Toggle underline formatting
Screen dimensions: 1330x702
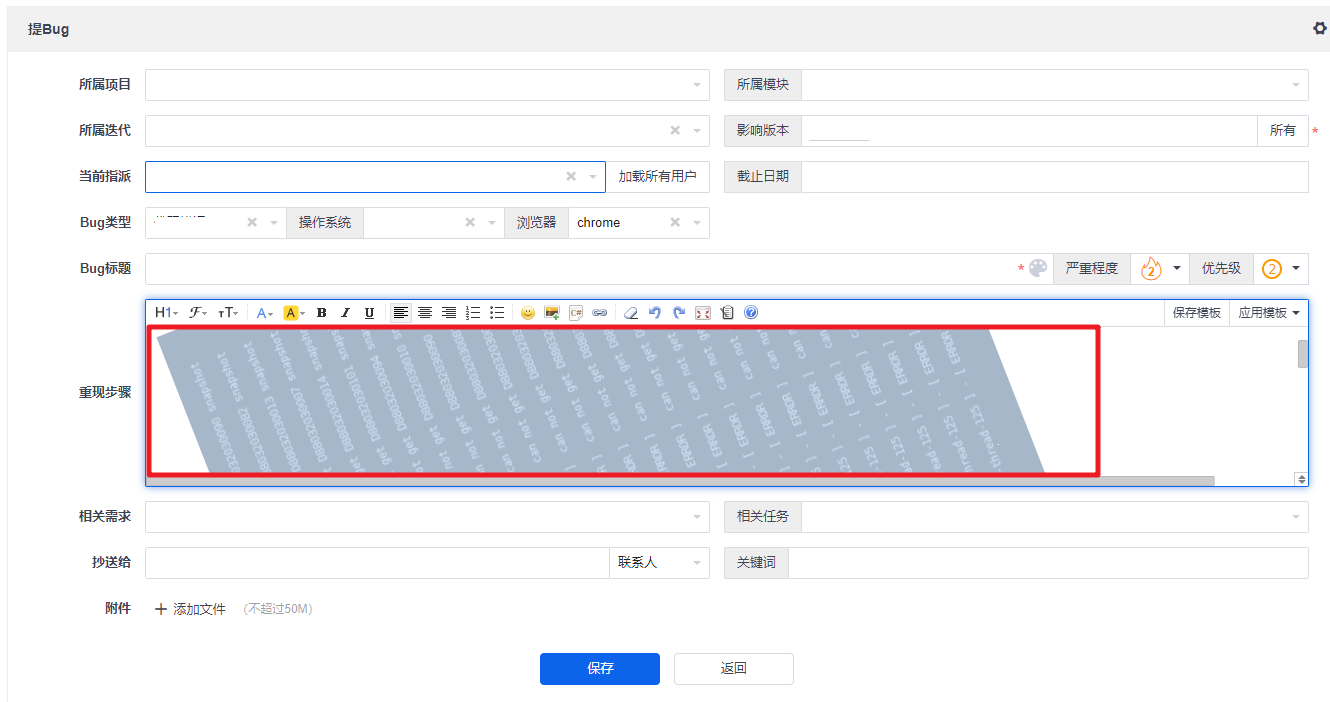point(369,313)
